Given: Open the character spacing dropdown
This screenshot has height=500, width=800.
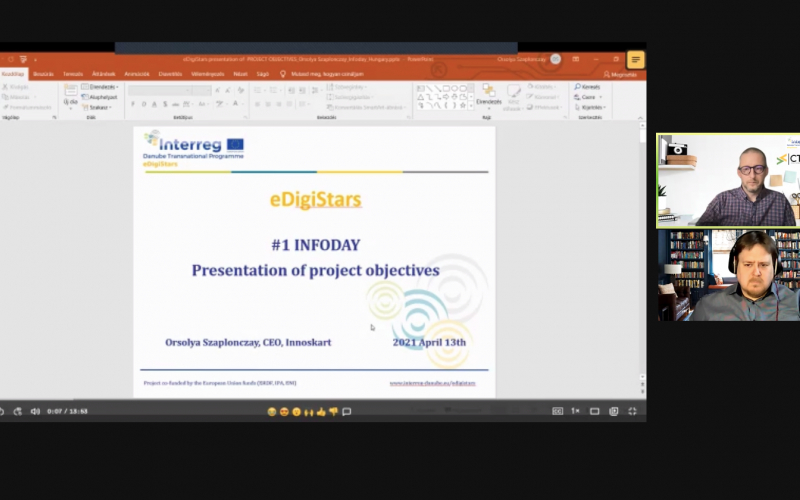Looking at the screenshot, I should pyautogui.click(x=187, y=104).
